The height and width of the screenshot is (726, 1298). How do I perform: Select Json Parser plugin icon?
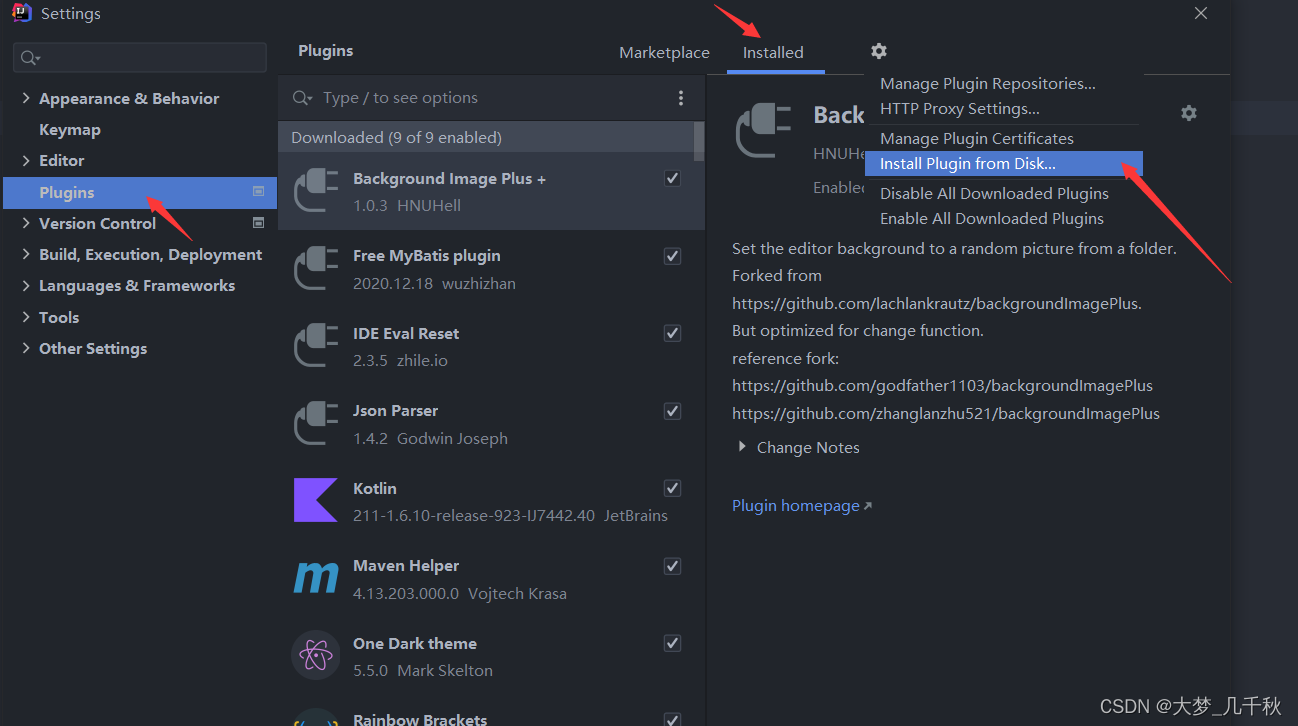(x=315, y=424)
